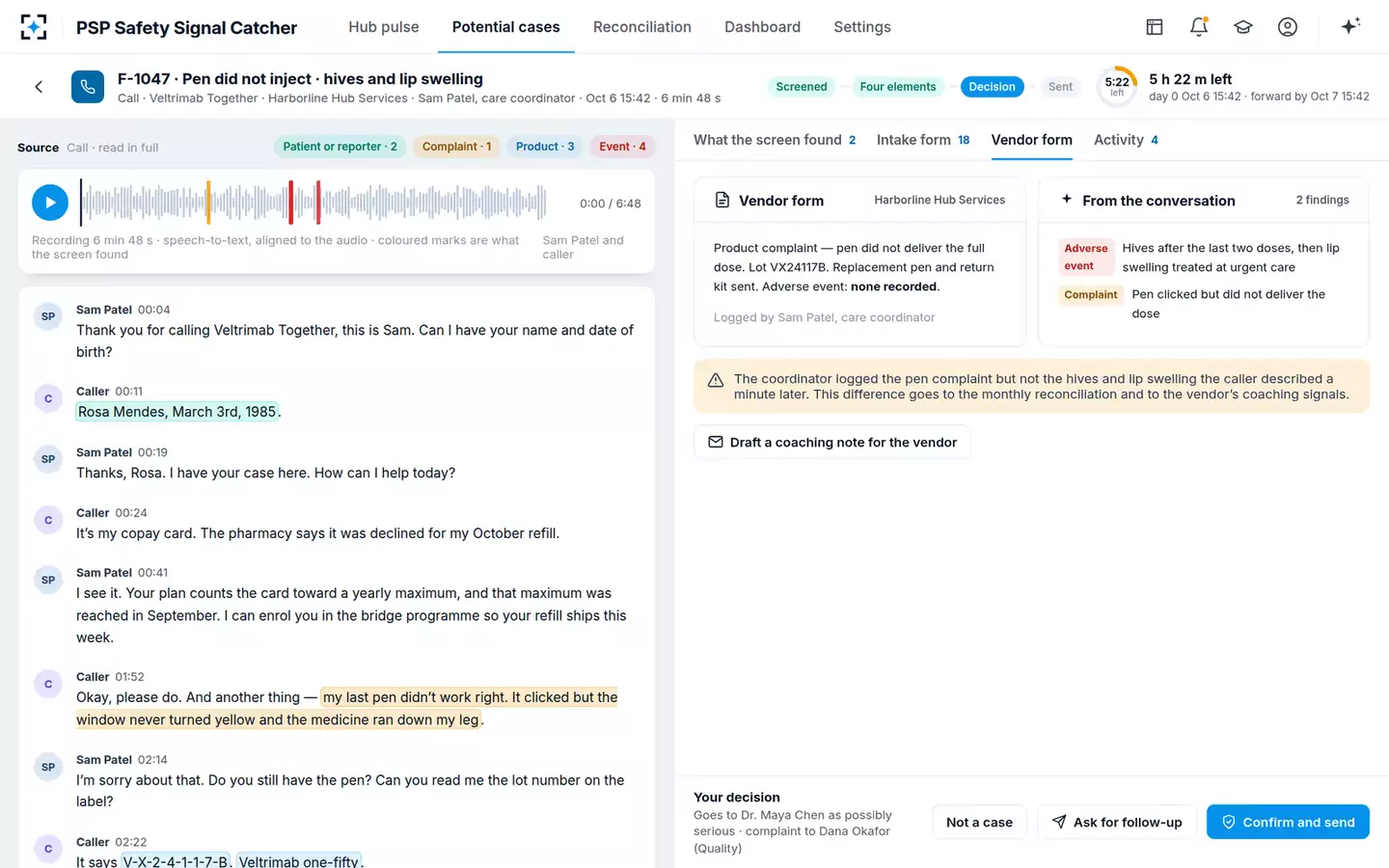The height and width of the screenshot is (868, 1389).
Task: Open the AI sparkle assistant icon
Action: pyautogui.click(x=1350, y=26)
